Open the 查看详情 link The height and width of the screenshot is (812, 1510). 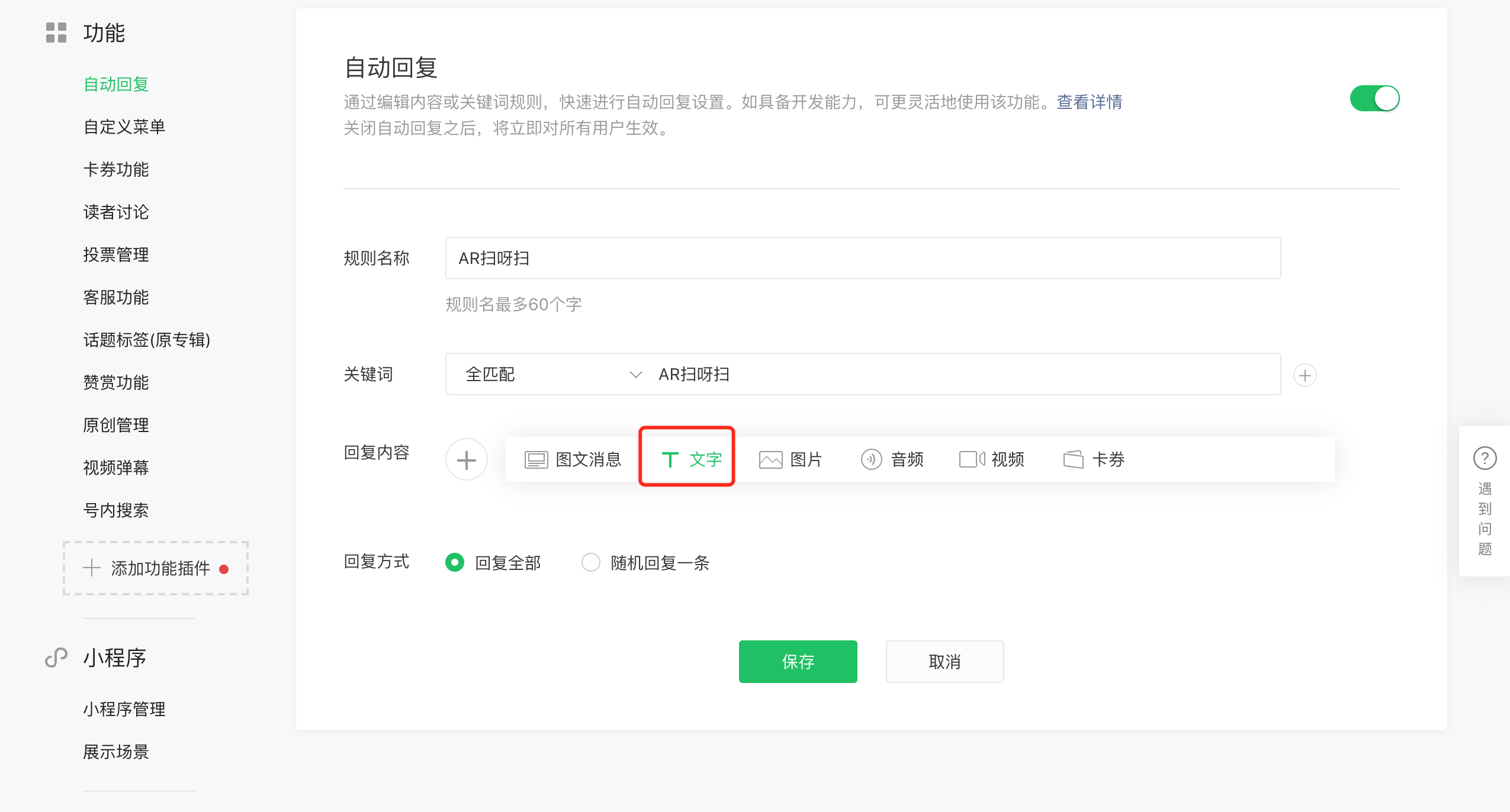pyautogui.click(x=1089, y=102)
